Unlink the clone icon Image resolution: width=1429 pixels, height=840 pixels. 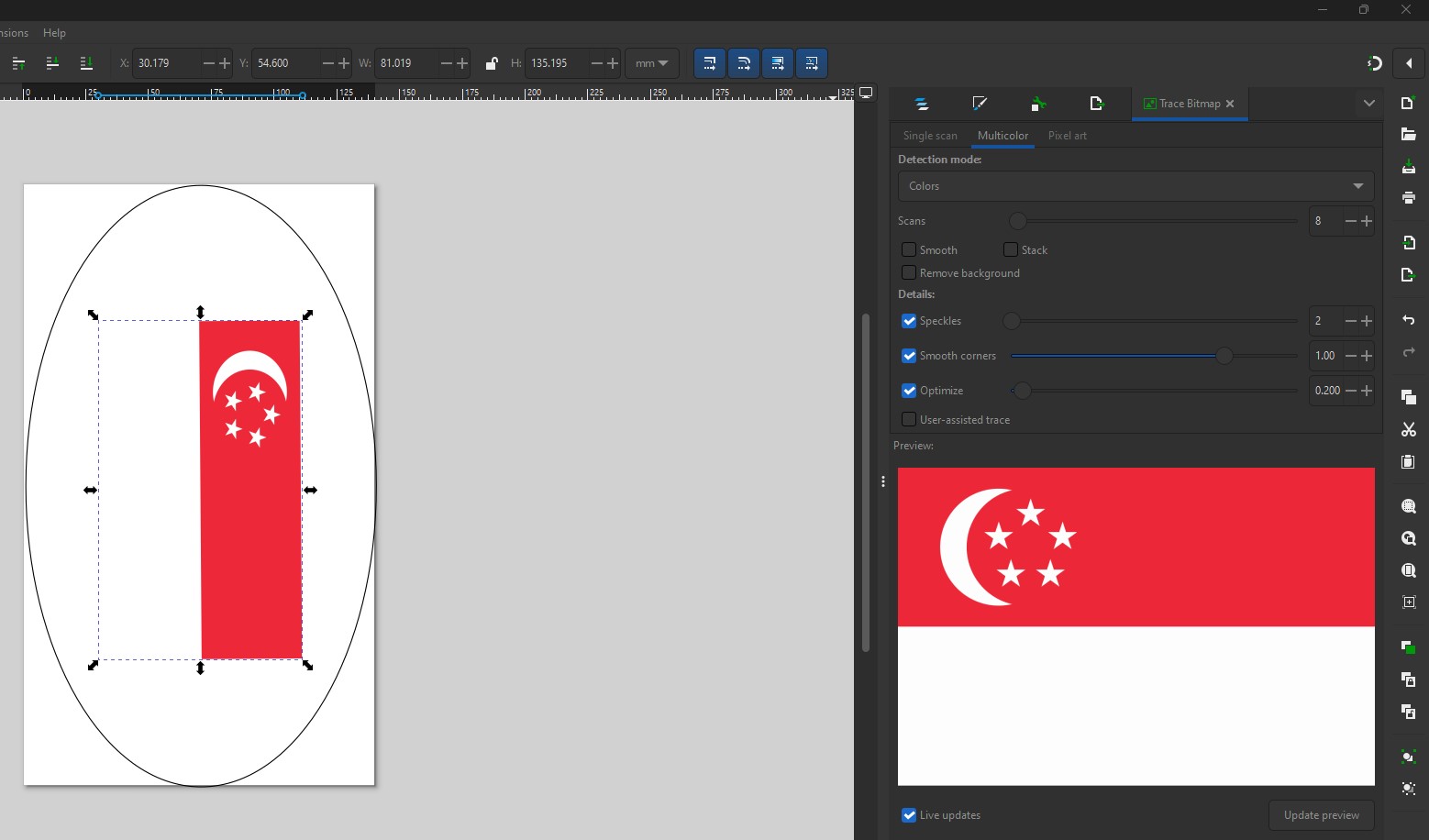tap(1408, 712)
